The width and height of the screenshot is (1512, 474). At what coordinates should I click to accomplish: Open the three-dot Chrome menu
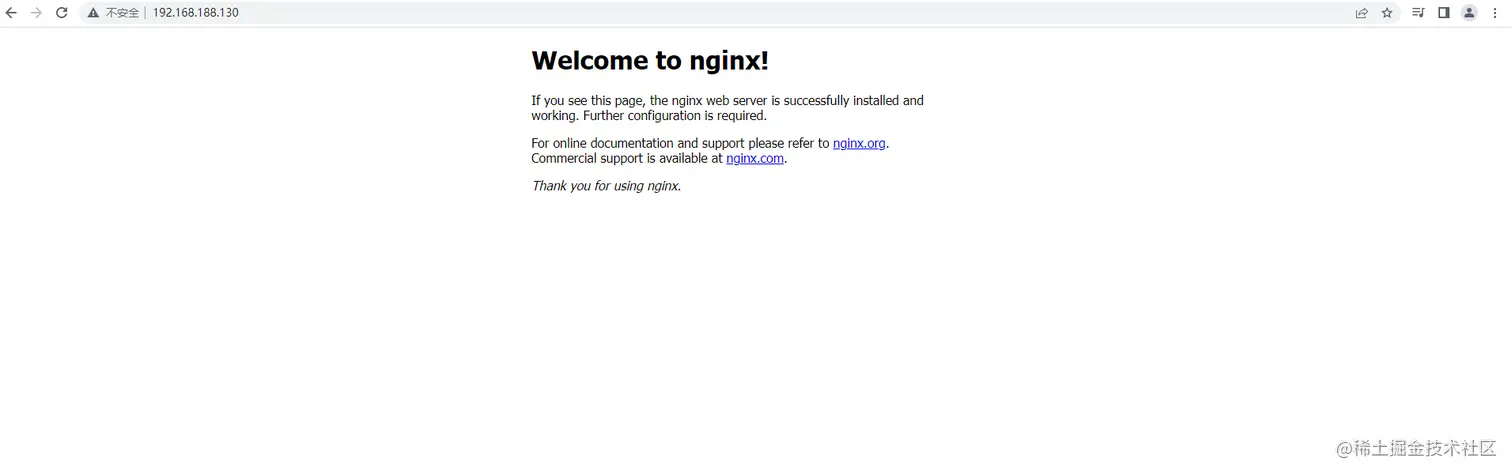tap(1495, 13)
